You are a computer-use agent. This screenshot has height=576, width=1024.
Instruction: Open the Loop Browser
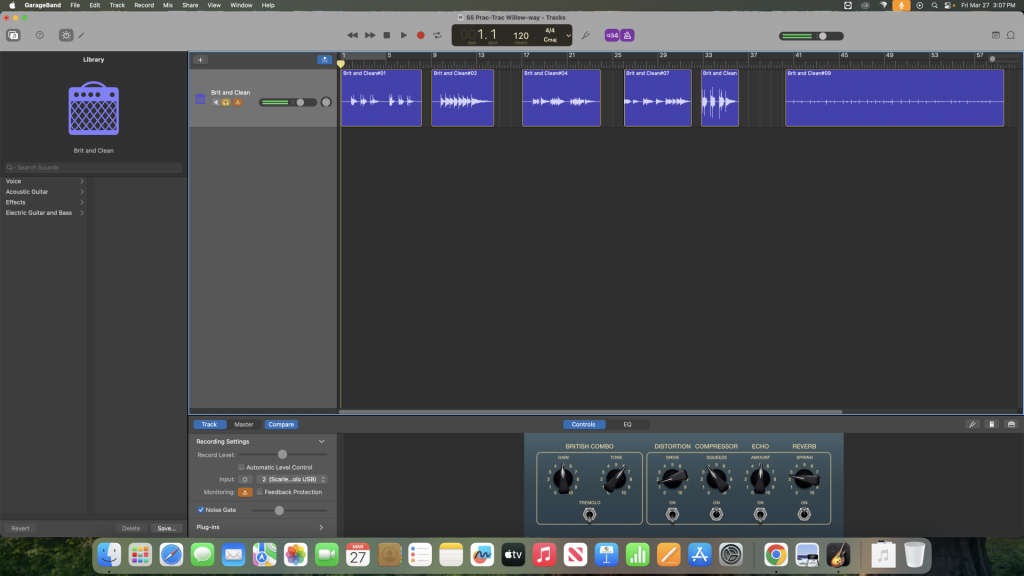point(1011,35)
